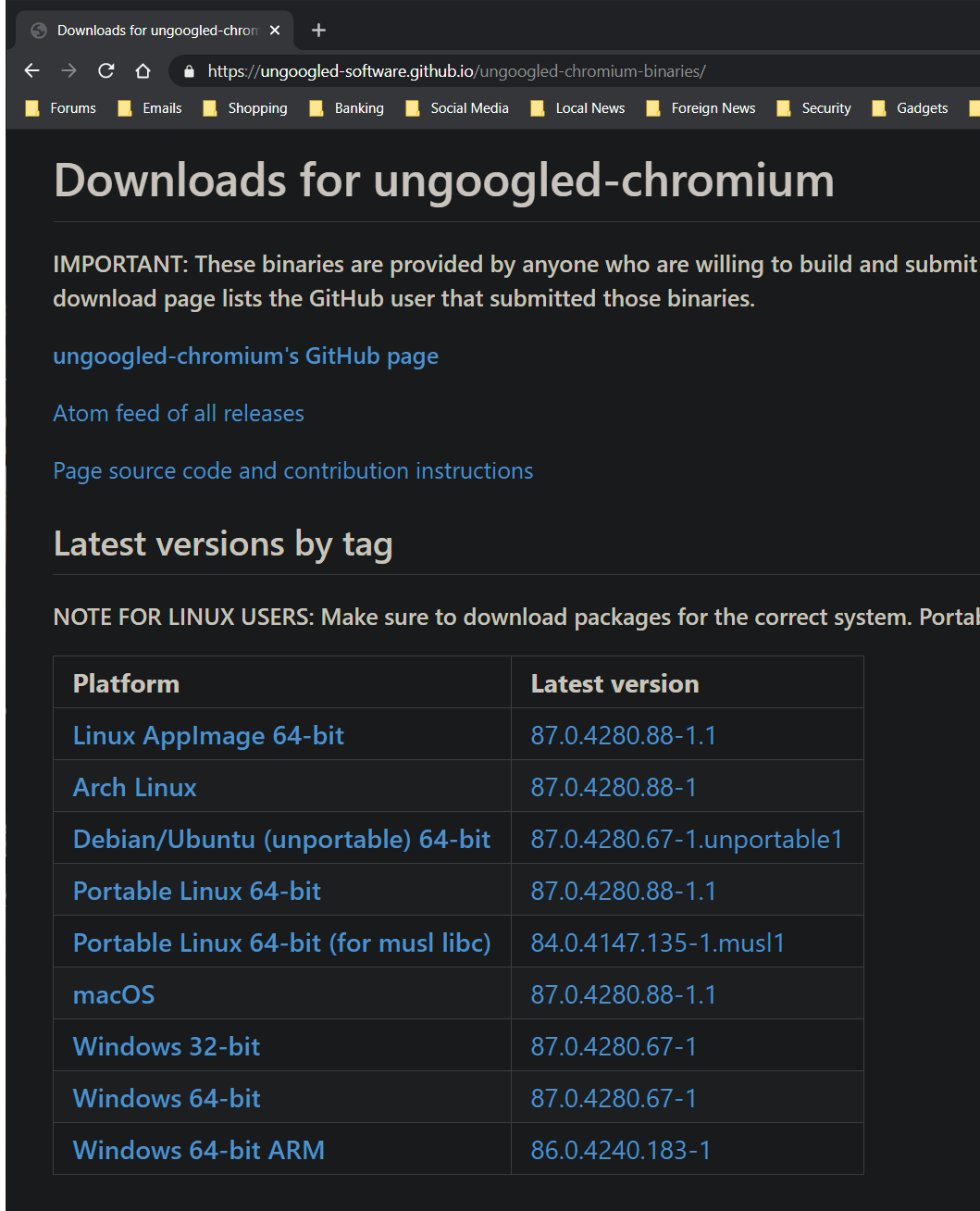Close the Downloads for ungoogled-chromium tab

click(x=275, y=31)
